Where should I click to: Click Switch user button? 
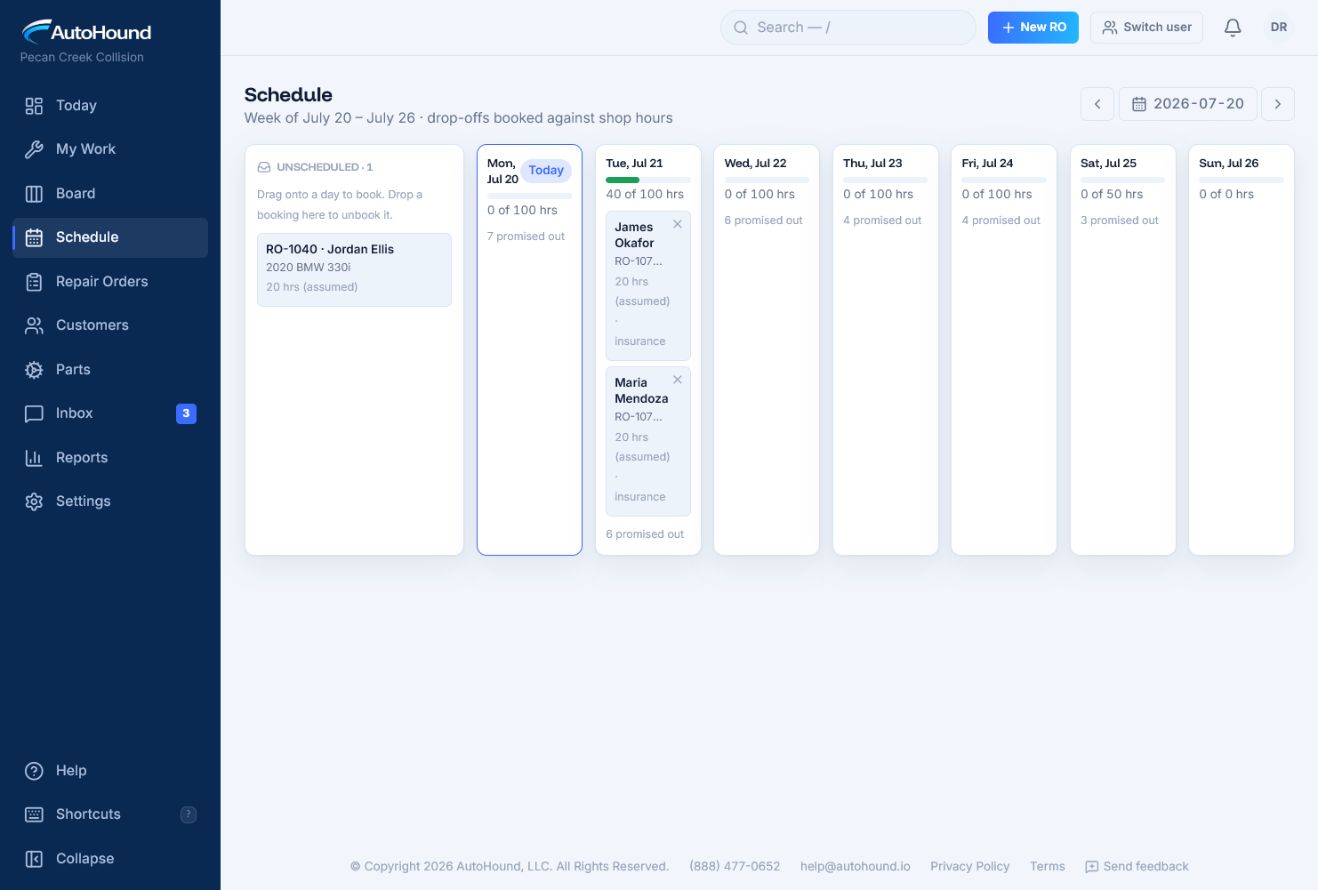(x=1147, y=28)
